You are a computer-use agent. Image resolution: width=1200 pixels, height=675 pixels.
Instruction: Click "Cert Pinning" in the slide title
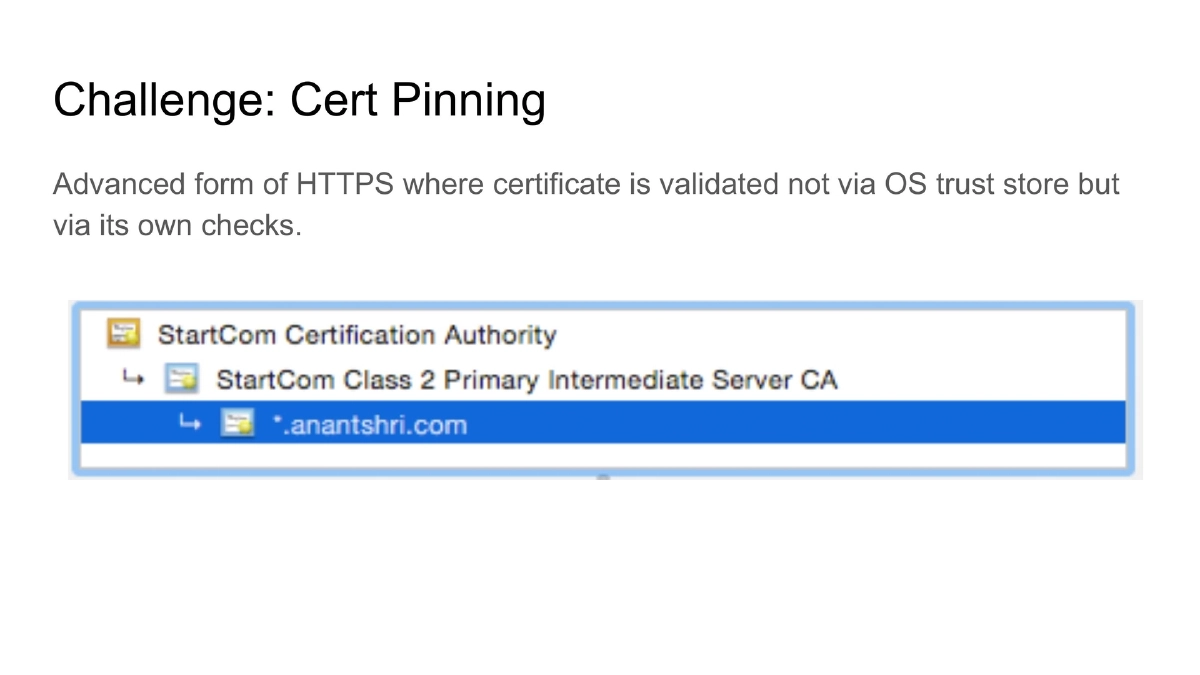click(x=418, y=100)
